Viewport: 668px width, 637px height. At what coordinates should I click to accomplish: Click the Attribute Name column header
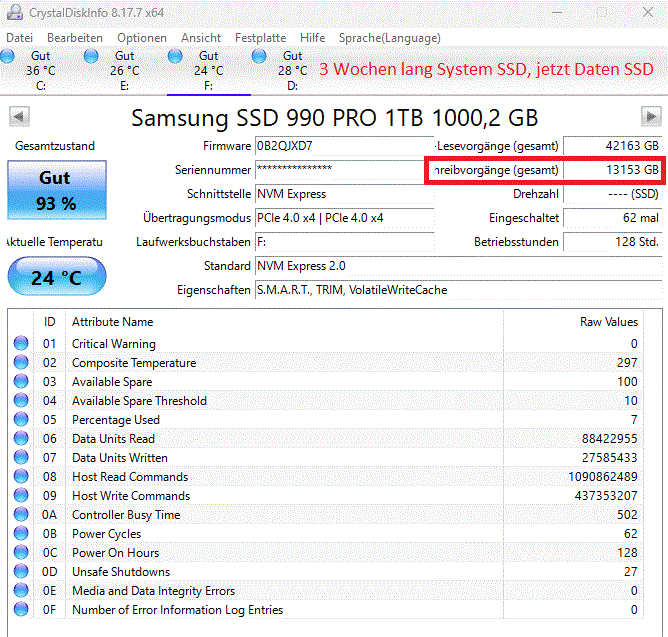112,322
